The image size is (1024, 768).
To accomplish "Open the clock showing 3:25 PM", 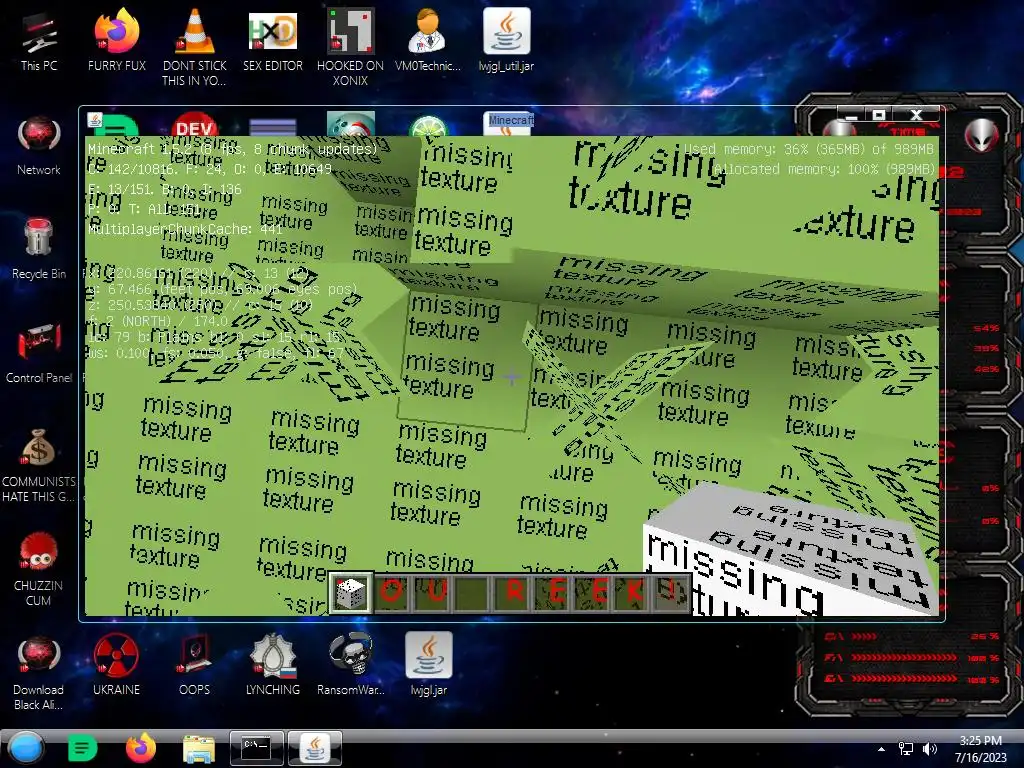I will (x=980, y=749).
